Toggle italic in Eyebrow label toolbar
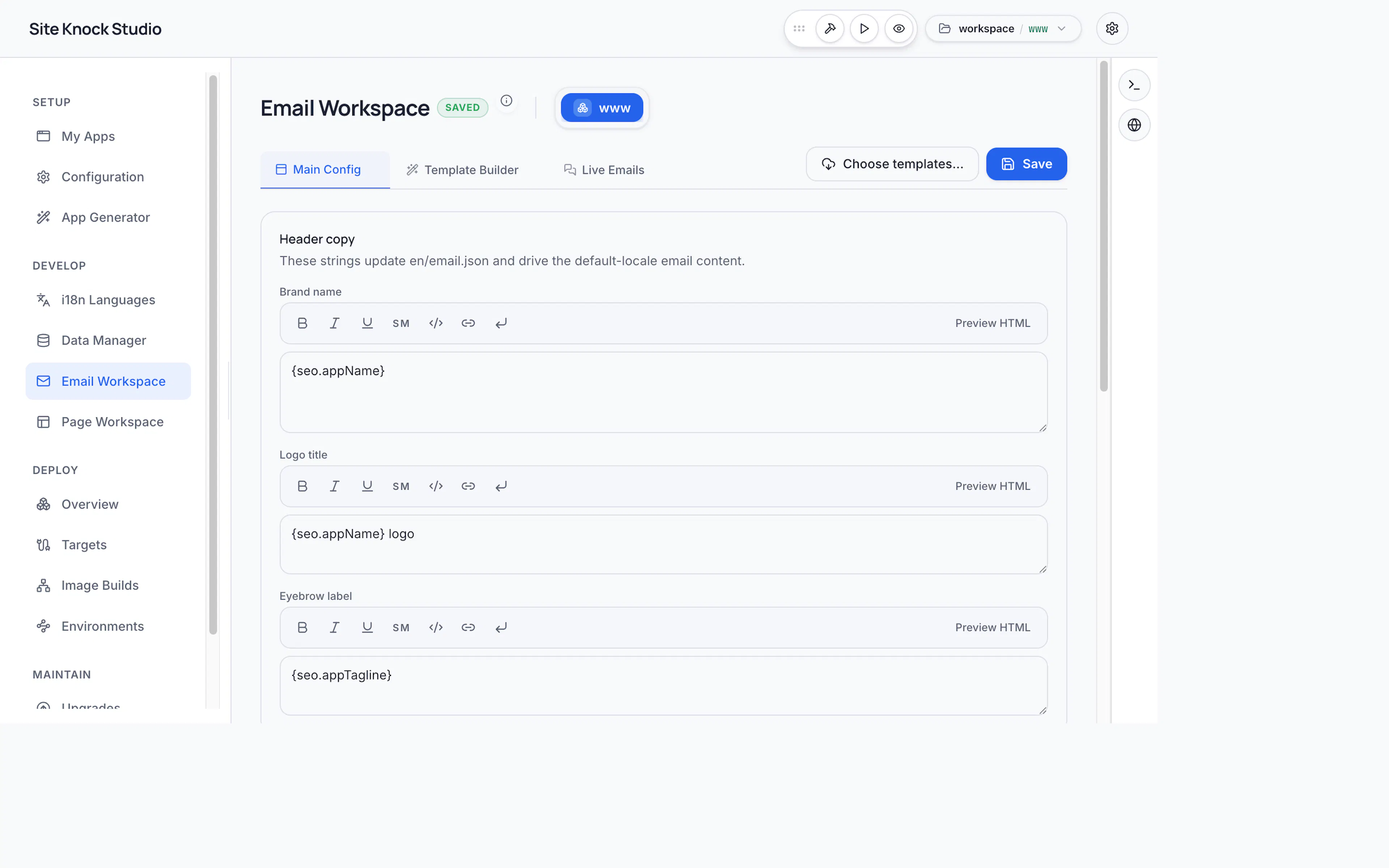This screenshot has width=1389, height=868. coord(334,627)
